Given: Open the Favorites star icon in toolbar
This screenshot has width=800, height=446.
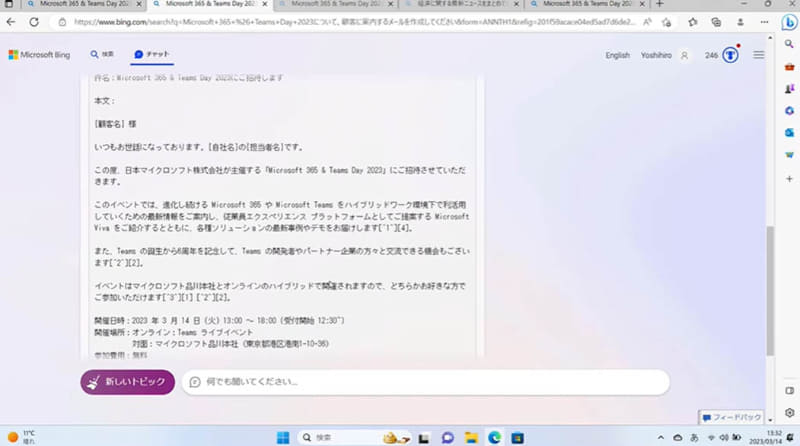Looking at the screenshot, I should 692,22.
